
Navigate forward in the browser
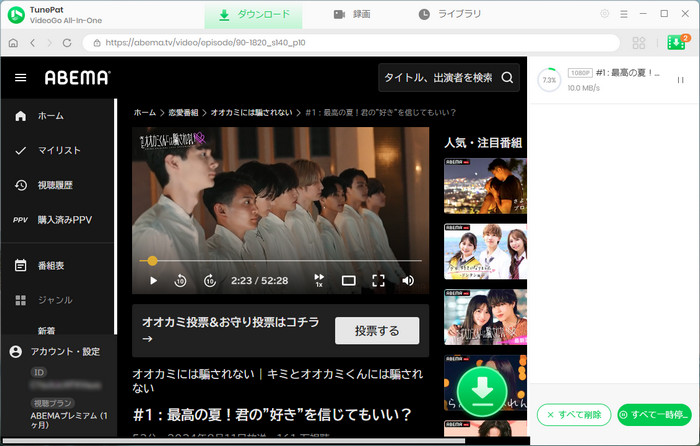pos(50,43)
